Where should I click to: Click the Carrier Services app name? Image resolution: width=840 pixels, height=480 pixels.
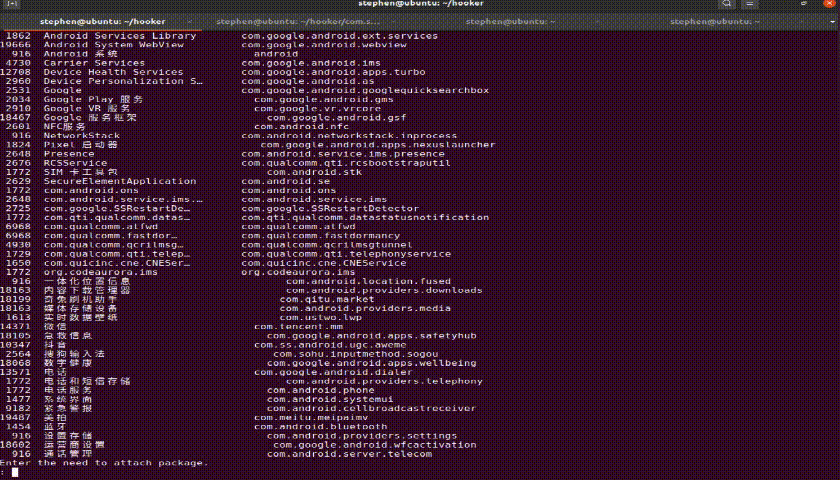pyautogui.click(x=94, y=63)
